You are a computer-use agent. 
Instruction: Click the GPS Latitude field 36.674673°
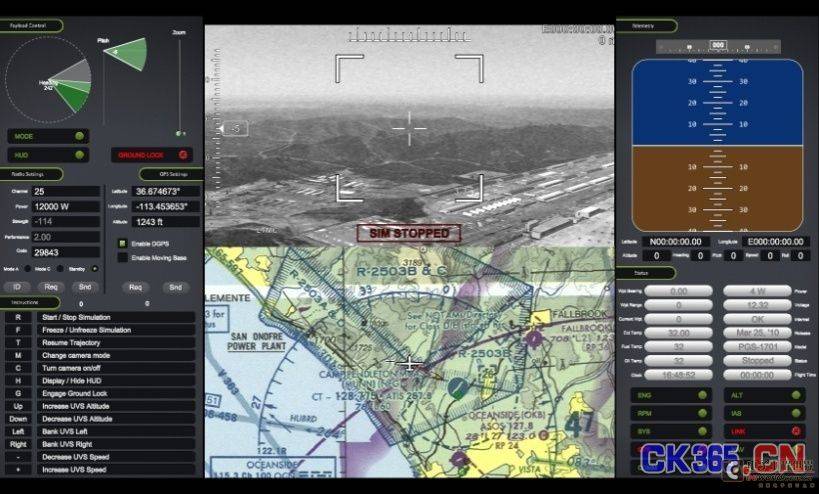[166, 192]
